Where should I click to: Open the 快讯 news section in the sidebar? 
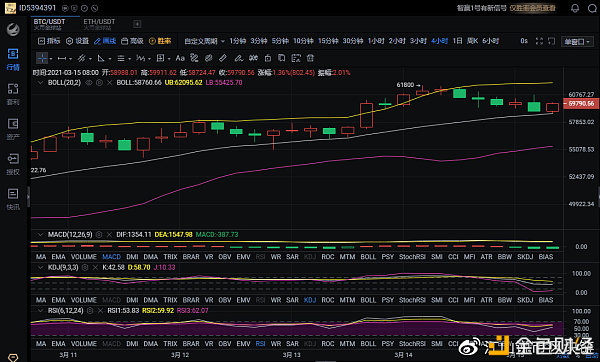pos(13,199)
